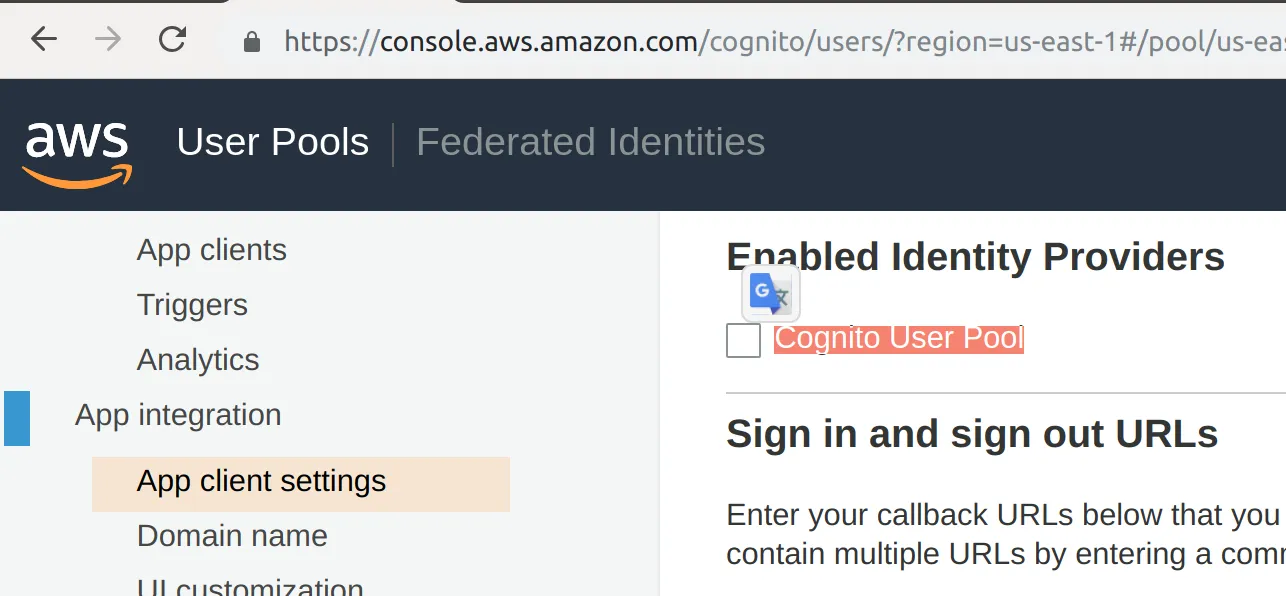Switch to User Pools

point(273,142)
